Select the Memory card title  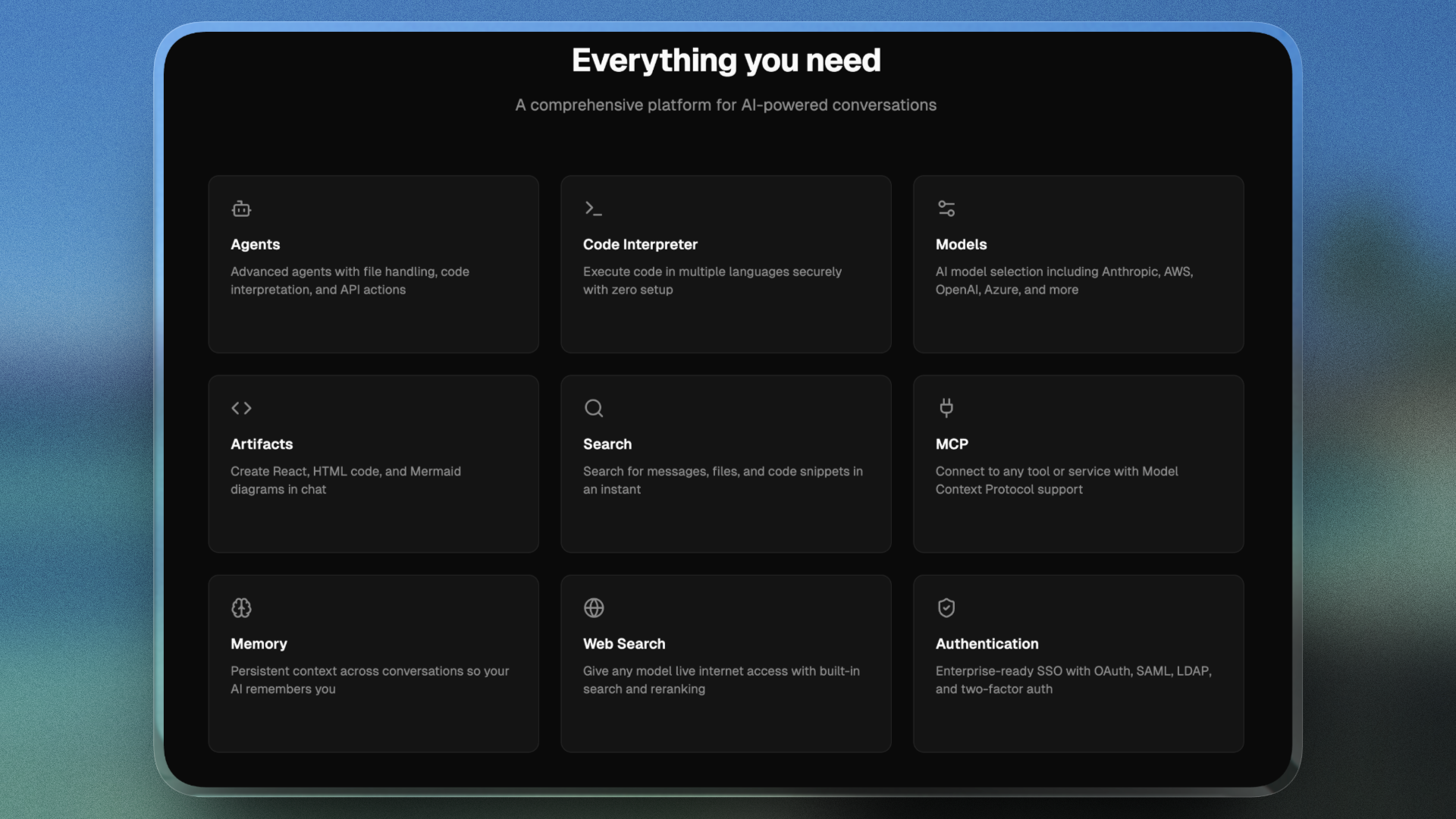[x=259, y=643]
